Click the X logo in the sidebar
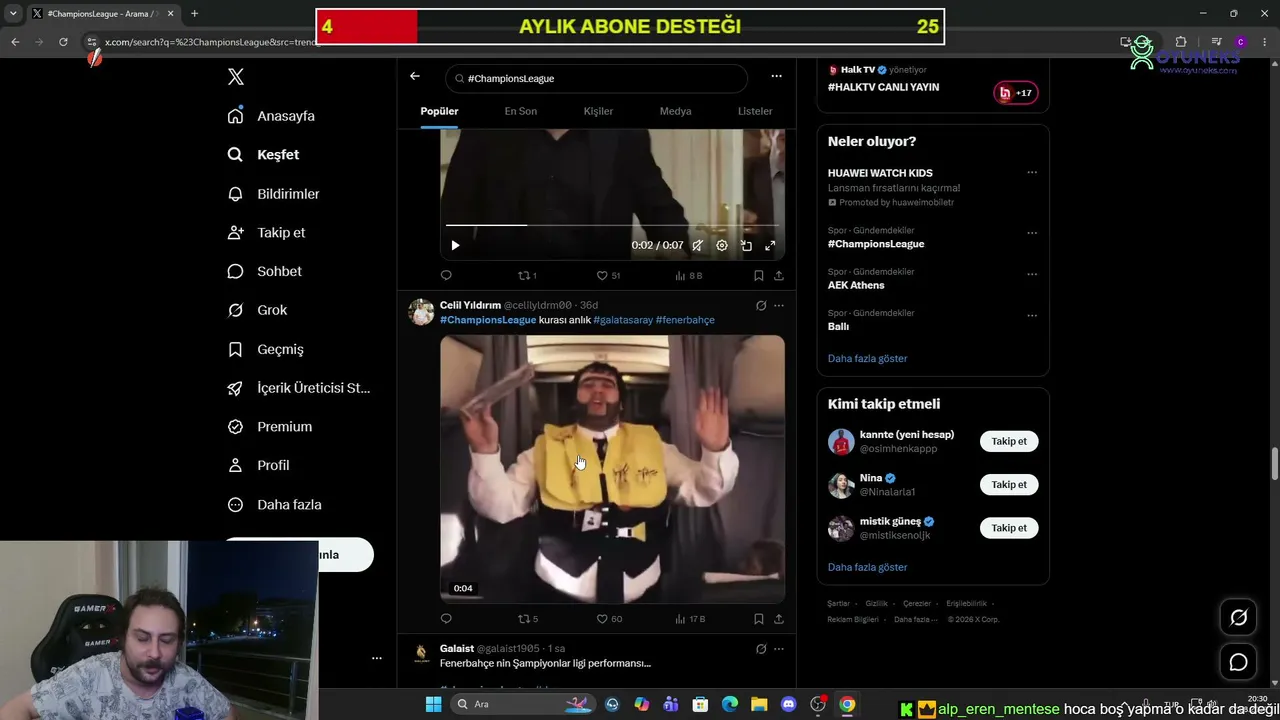 pyautogui.click(x=236, y=77)
